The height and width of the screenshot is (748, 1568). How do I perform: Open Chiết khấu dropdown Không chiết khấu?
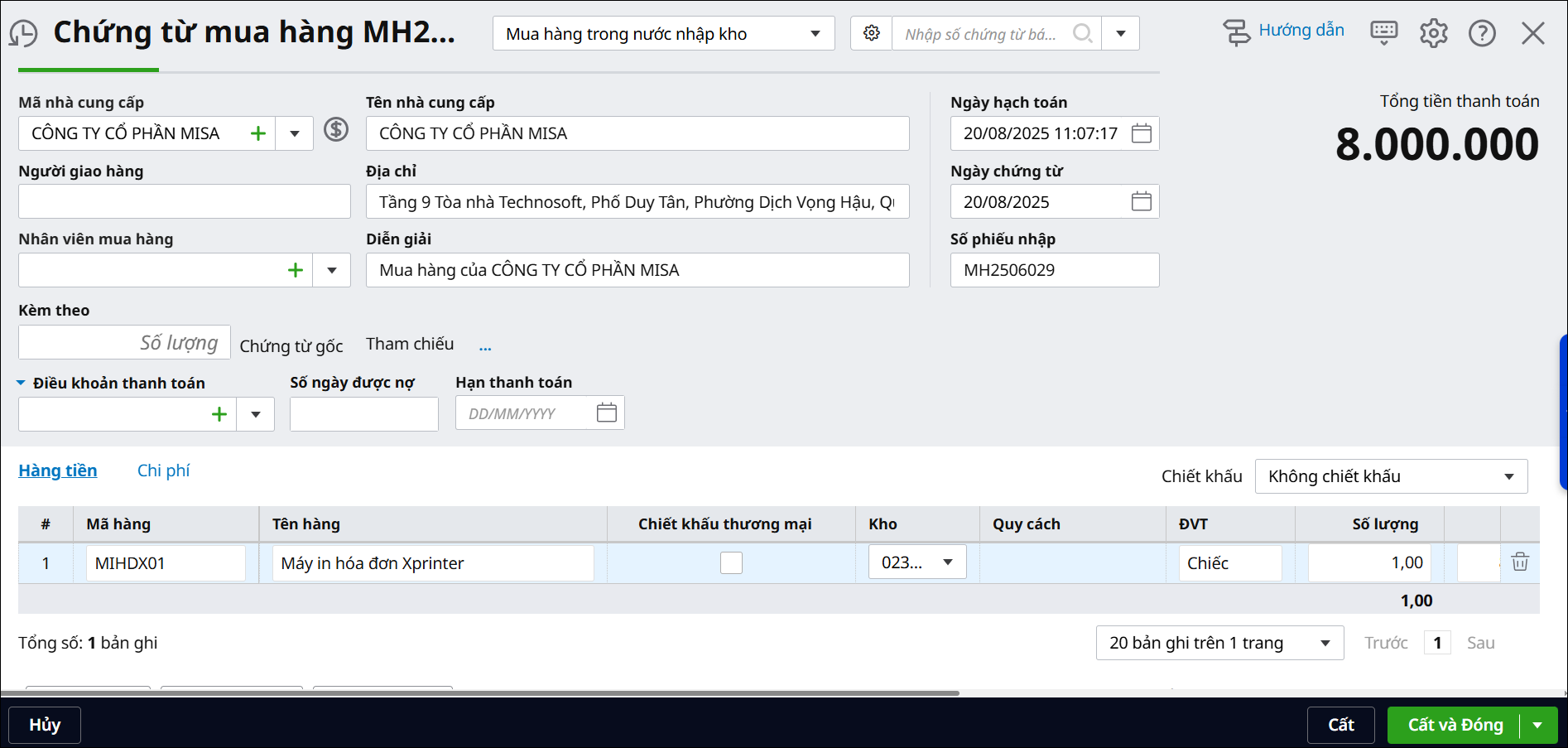click(x=1391, y=476)
